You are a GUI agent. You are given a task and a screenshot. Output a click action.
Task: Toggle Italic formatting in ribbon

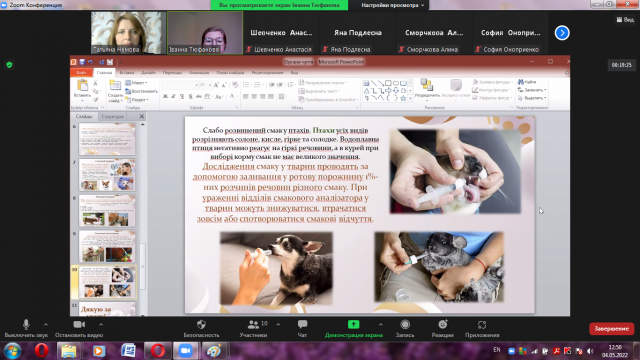click(173, 97)
